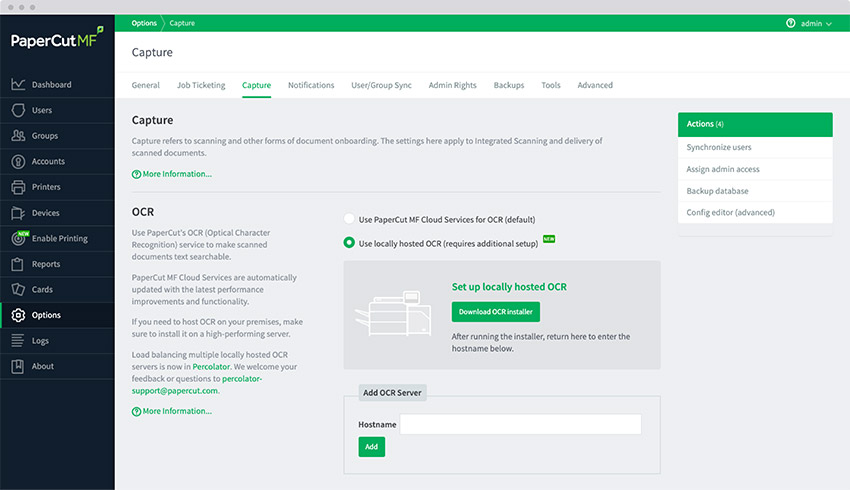This screenshot has height=490, width=850.
Task: Open the Capture tab
Action: pyautogui.click(x=256, y=85)
